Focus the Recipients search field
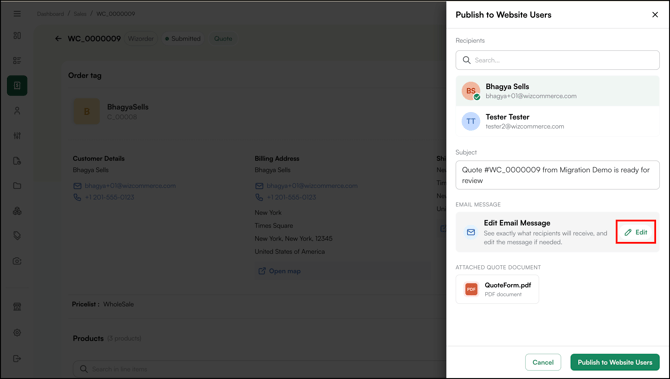 557,60
